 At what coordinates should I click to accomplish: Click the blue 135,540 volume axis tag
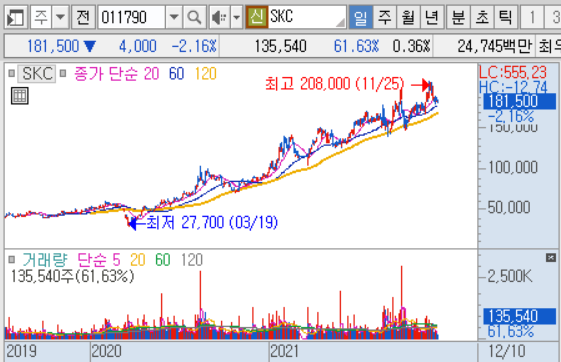click(x=519, y=316)
